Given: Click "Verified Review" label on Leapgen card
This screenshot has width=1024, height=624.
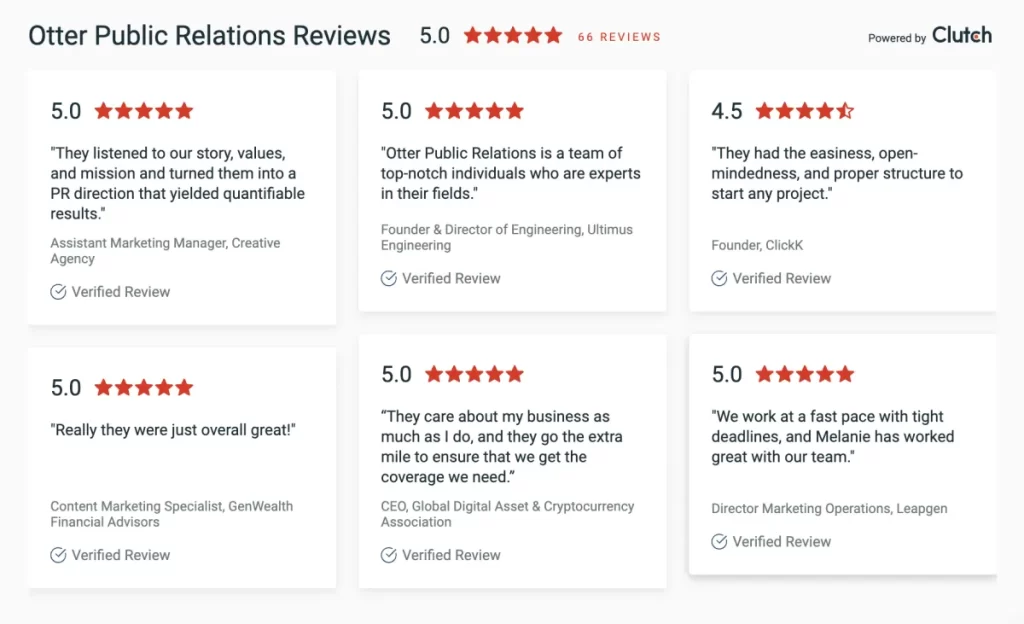Looking at the screenshot, I should [781, 542].
